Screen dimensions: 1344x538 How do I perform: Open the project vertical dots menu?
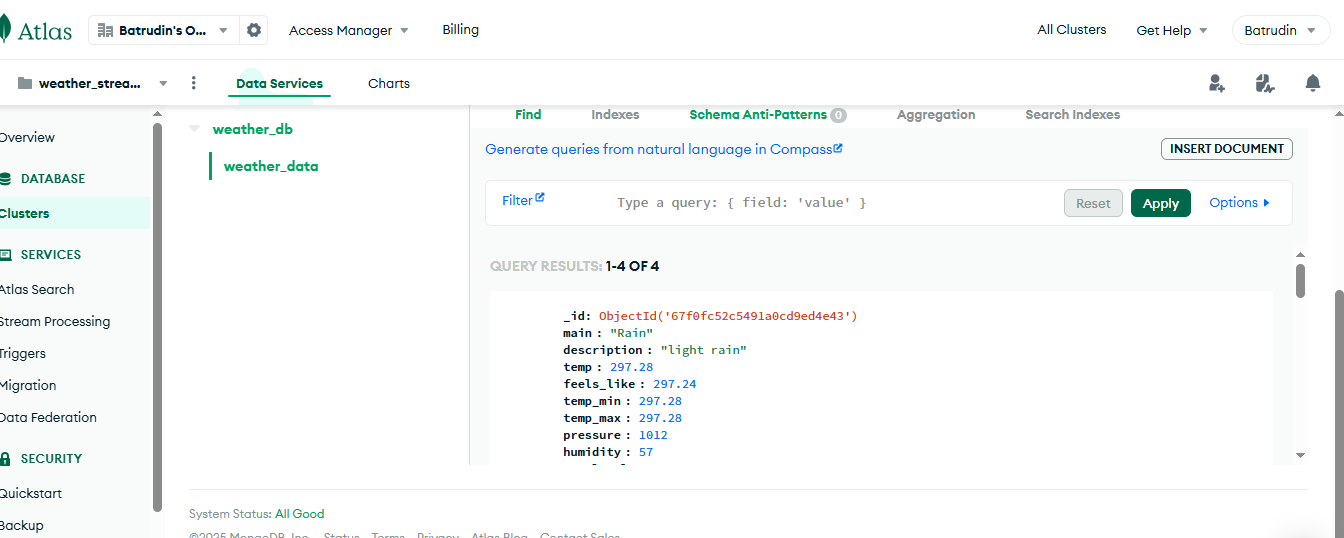tap(194, 83)
